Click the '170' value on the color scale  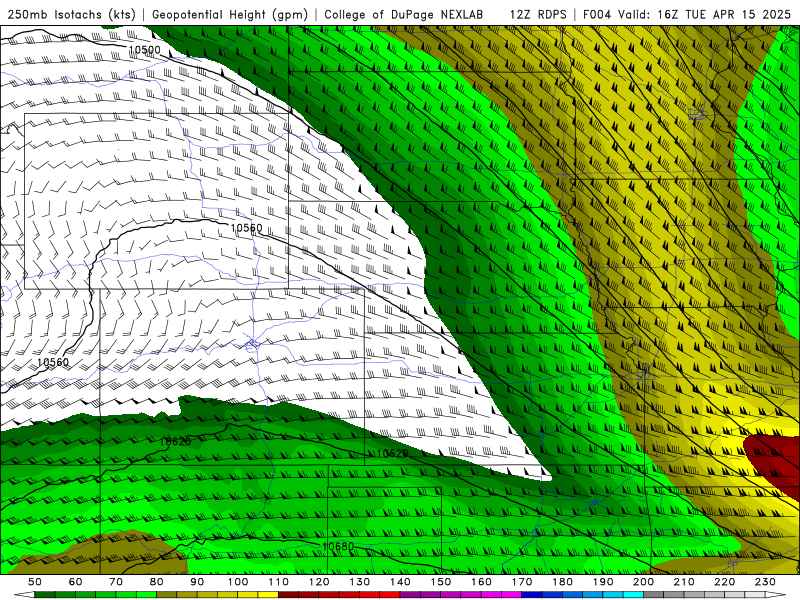coord(522,582)
